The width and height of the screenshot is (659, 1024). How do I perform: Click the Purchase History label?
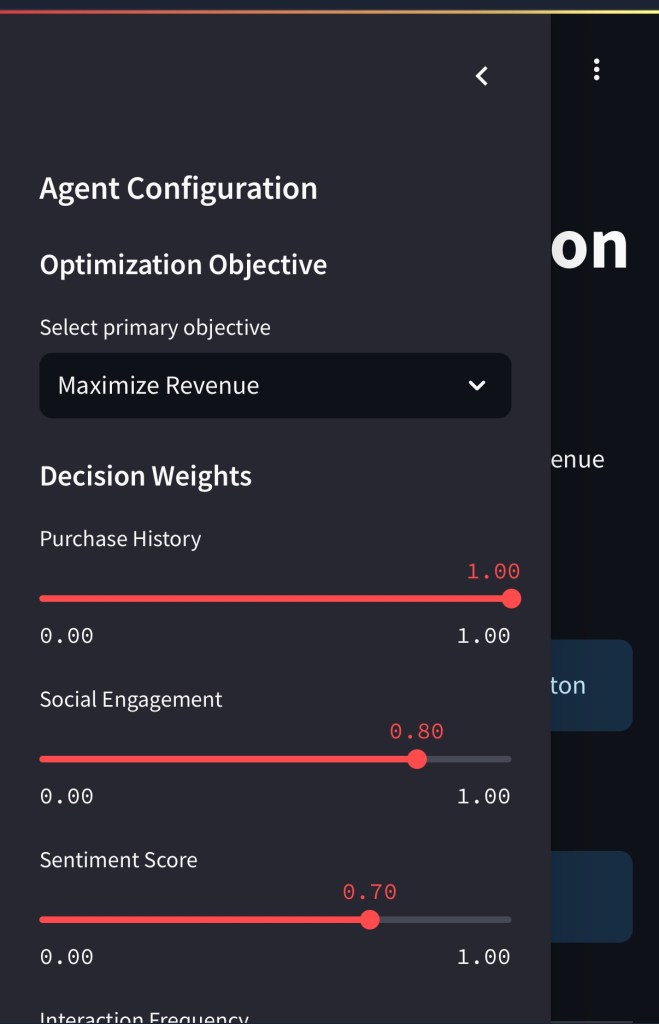[x=120, y=539]
